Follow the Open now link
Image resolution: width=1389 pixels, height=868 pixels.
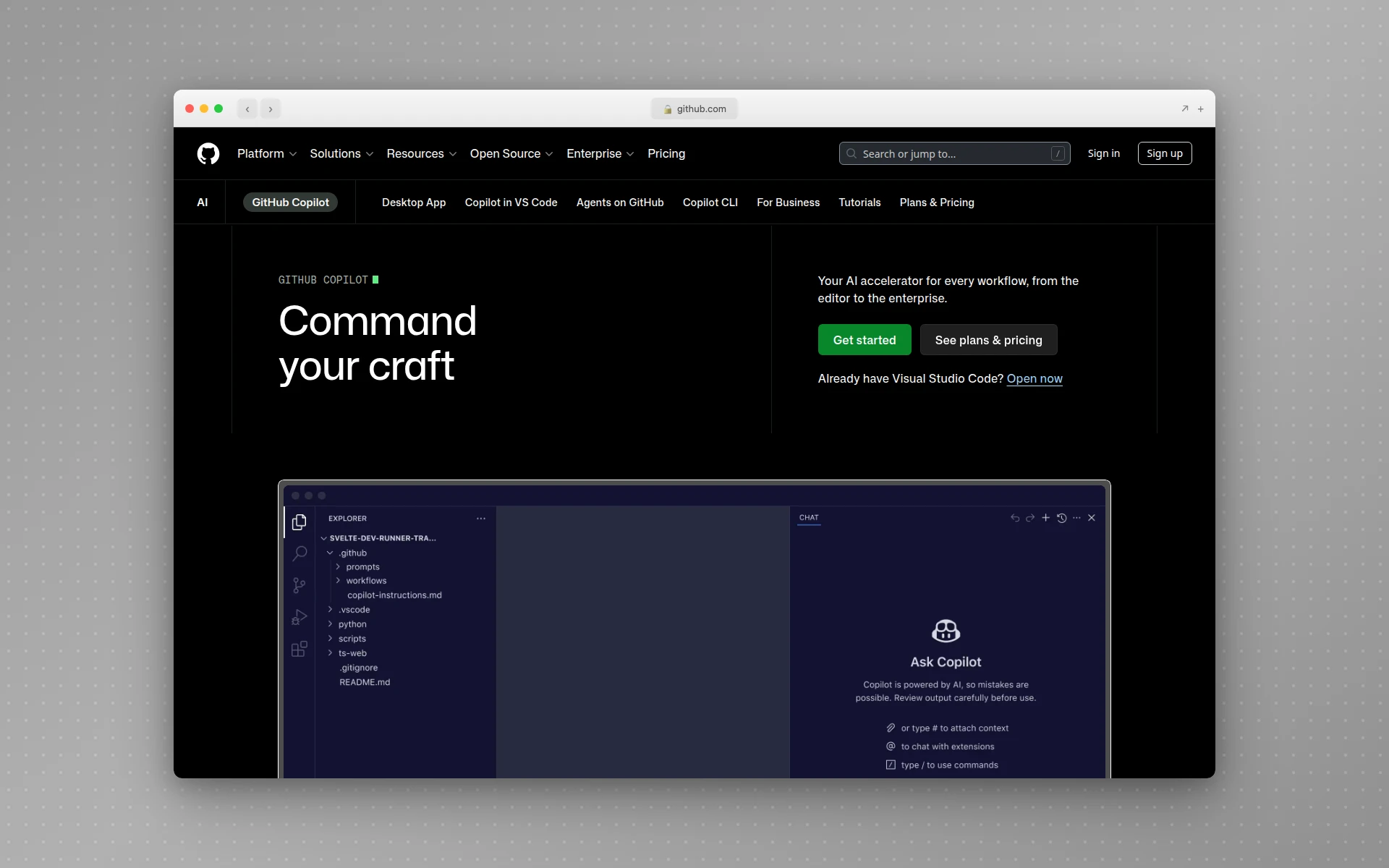[1035, 378]
